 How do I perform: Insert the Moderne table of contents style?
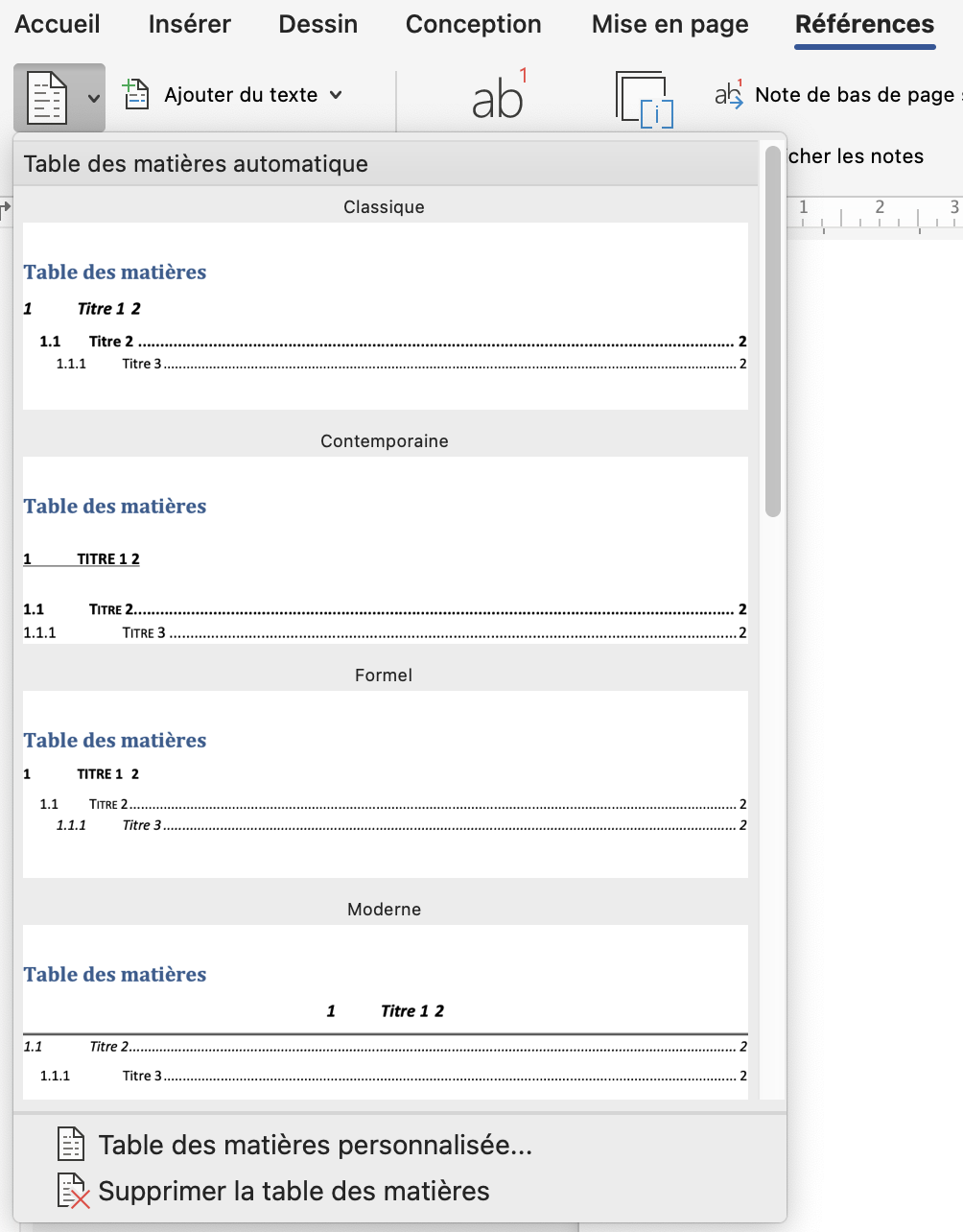click(385, 1012)
